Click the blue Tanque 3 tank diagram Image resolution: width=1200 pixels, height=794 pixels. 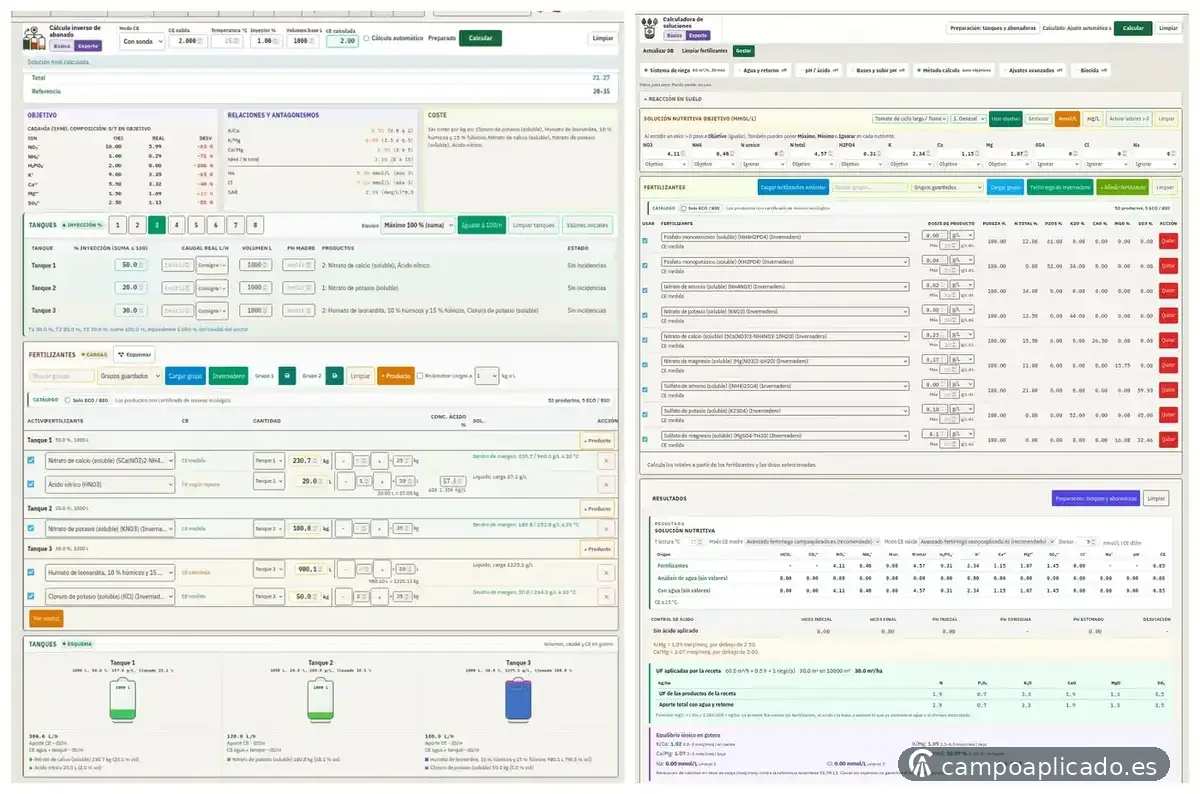(518, 700)
